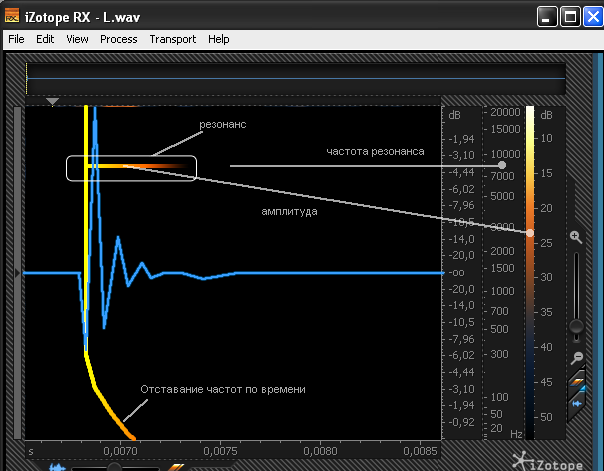Maximize the iZotope RX window
The image size is (604, 471).
[570, 17]
